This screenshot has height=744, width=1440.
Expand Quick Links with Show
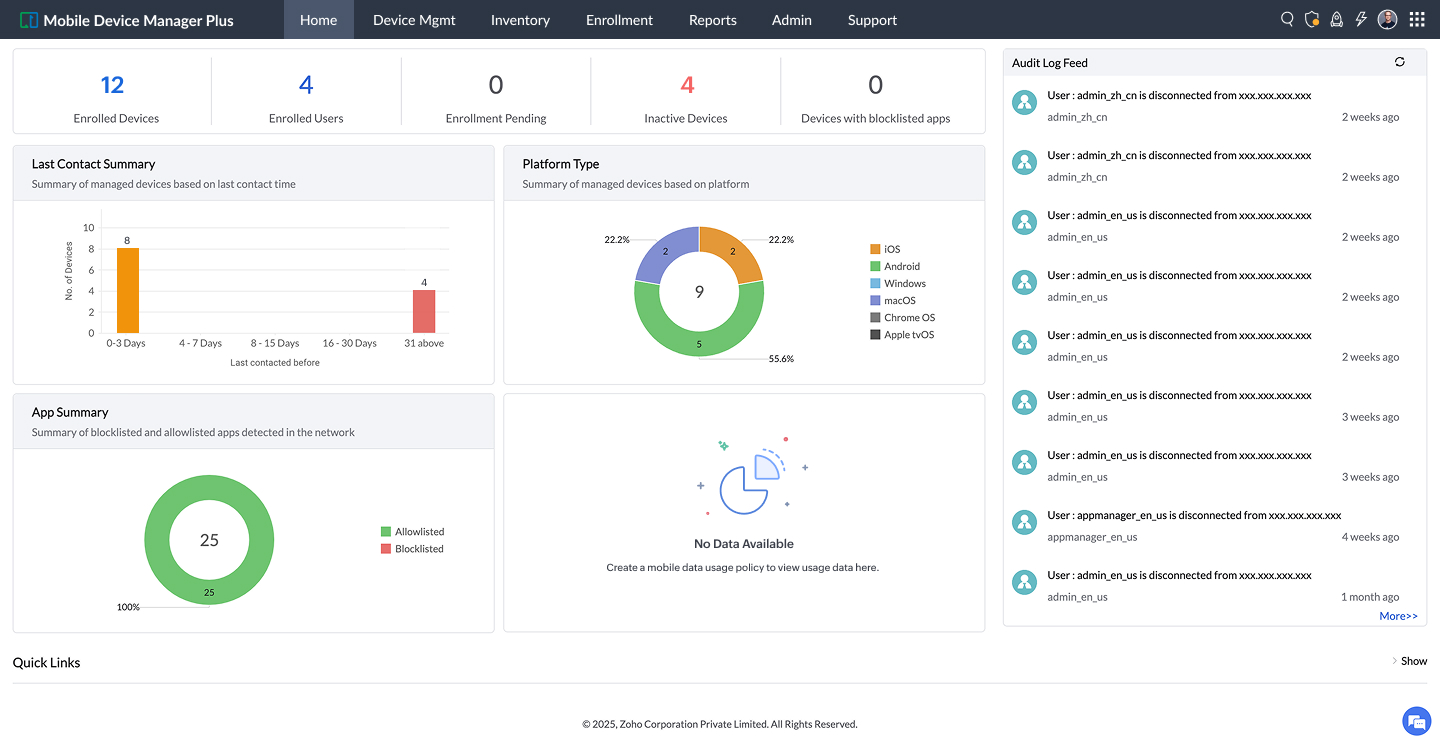point(1409,661)
